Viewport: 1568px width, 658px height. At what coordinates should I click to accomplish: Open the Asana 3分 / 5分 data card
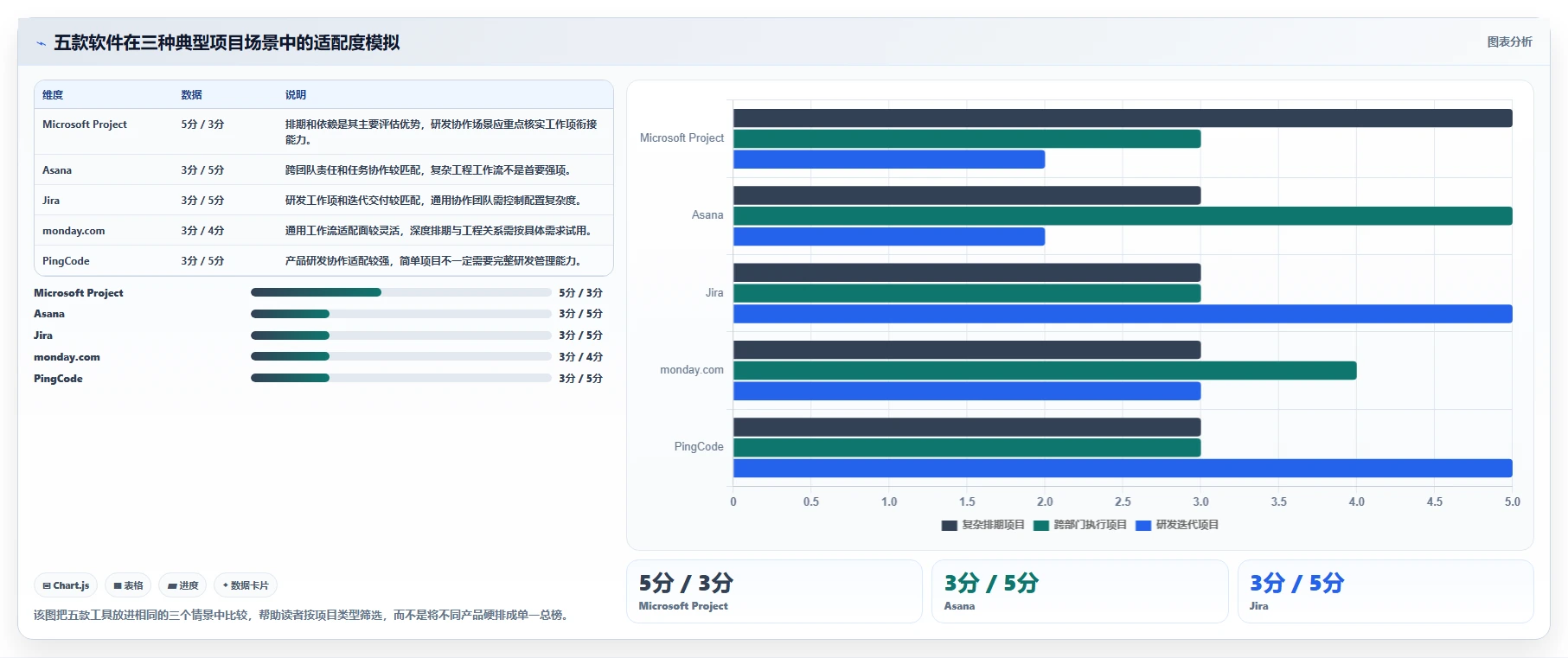coord(1079,591)
